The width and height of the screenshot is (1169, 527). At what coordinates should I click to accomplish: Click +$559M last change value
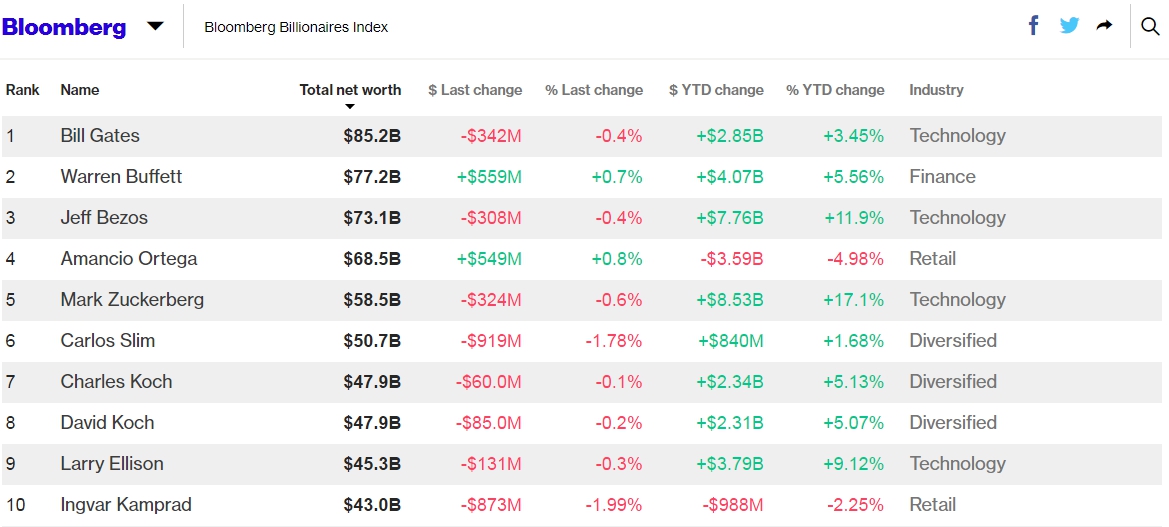(x=489, y=177)
